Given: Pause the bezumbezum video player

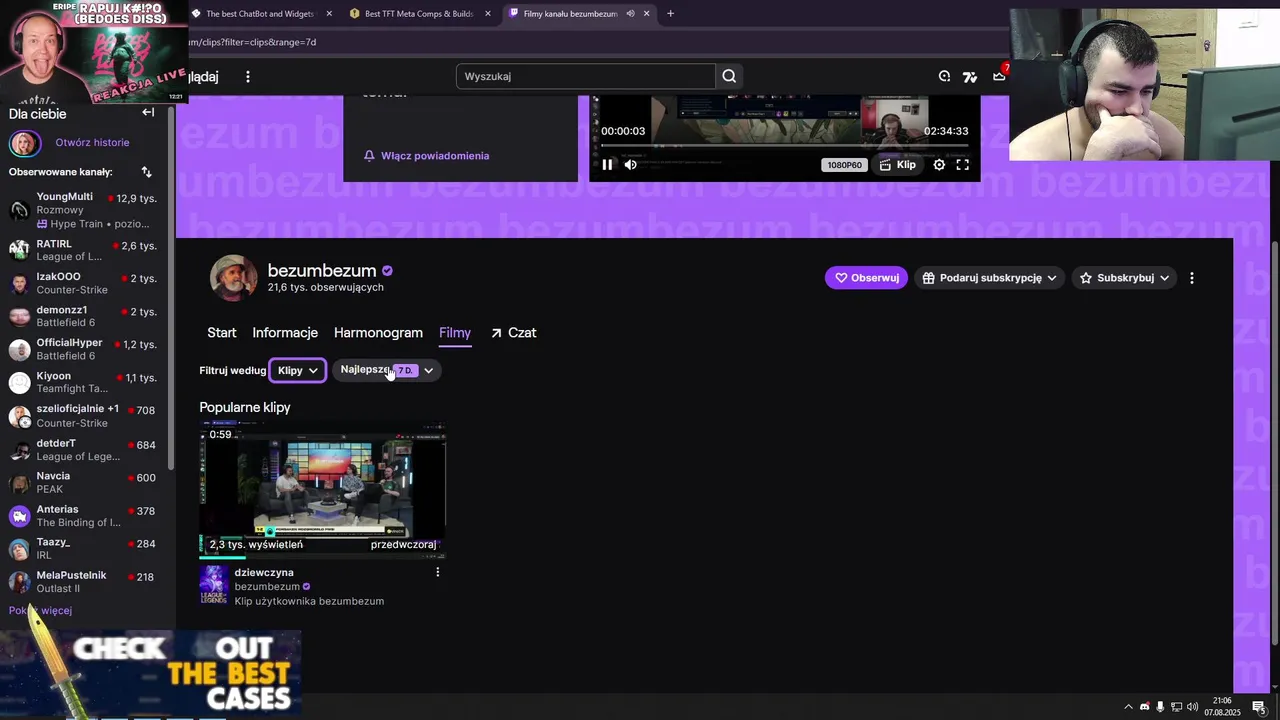Looking at the screenshot, I should click(x=607, y=165).
